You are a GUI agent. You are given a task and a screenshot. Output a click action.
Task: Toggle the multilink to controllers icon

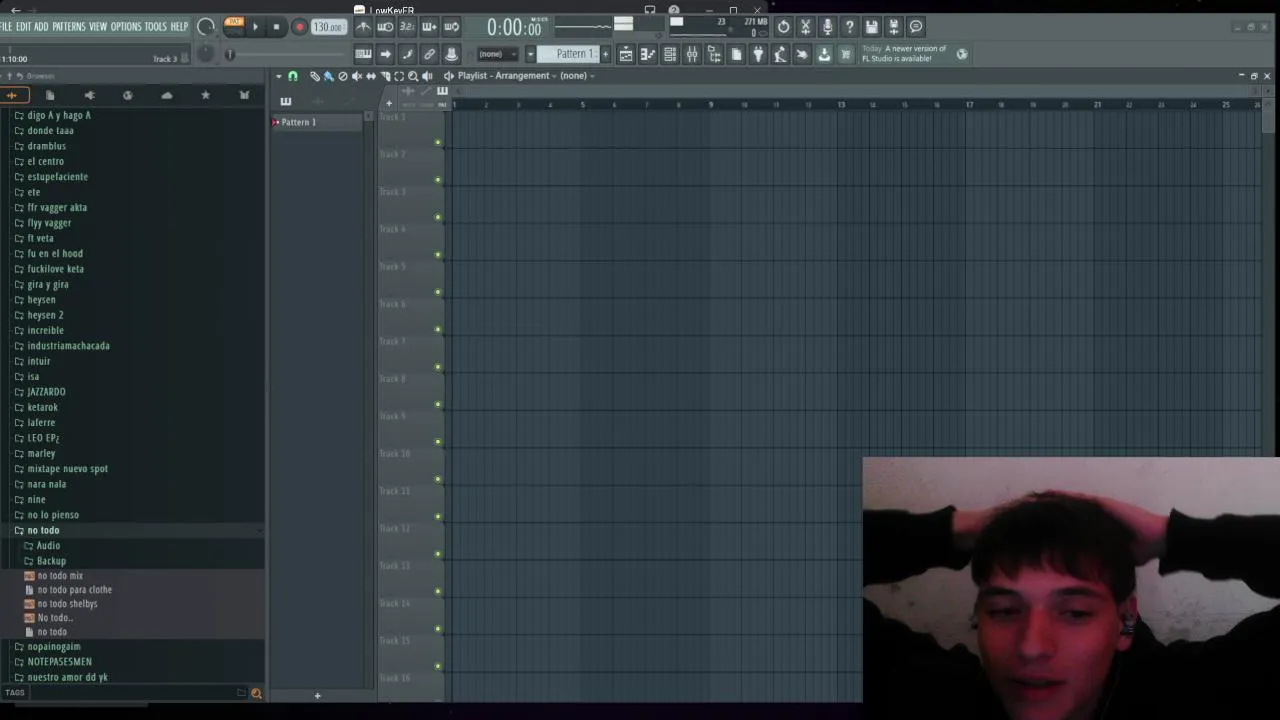coord(429,54)
